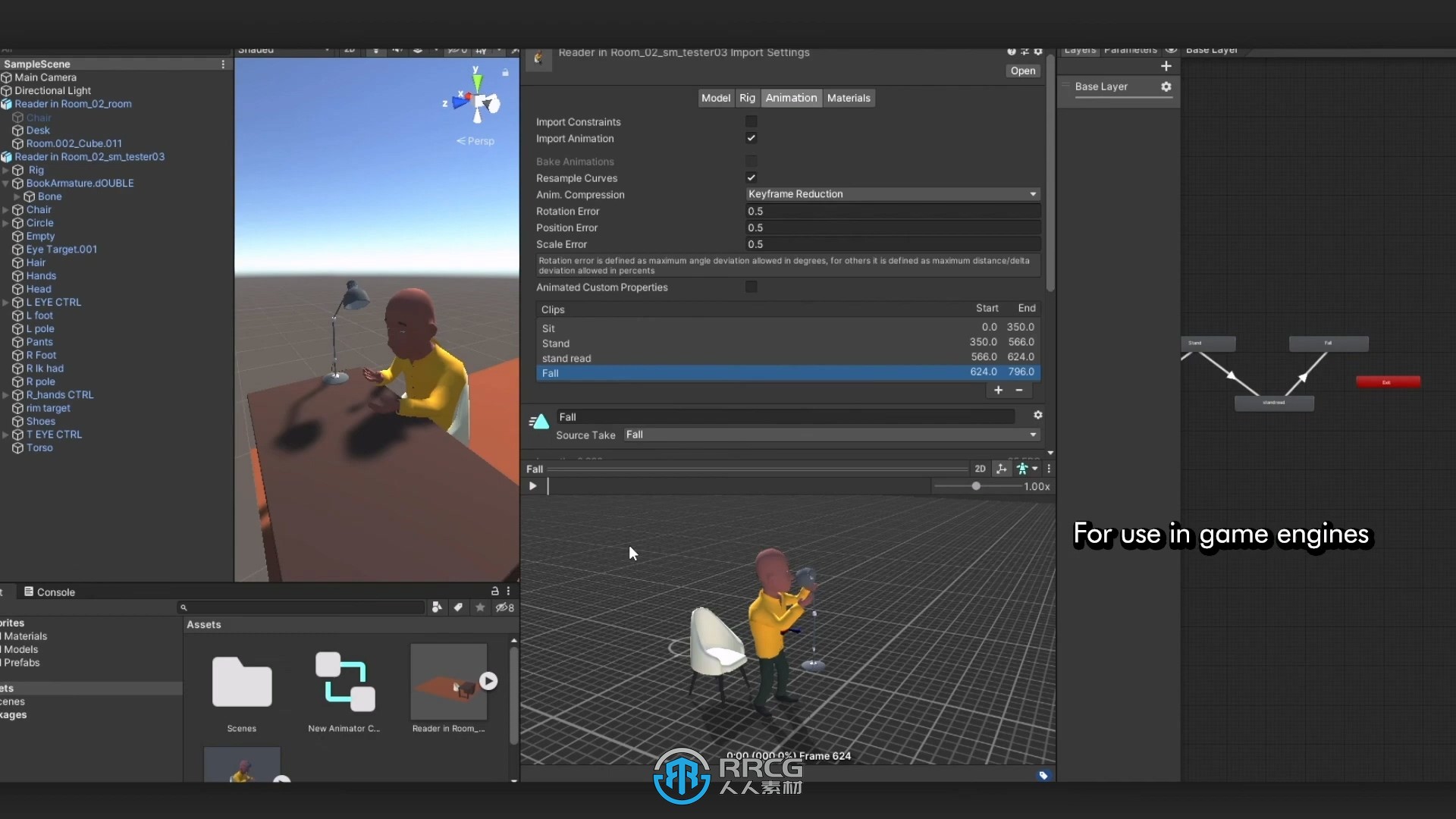Toggle Import Constraints checkbox

pos(751,121)
